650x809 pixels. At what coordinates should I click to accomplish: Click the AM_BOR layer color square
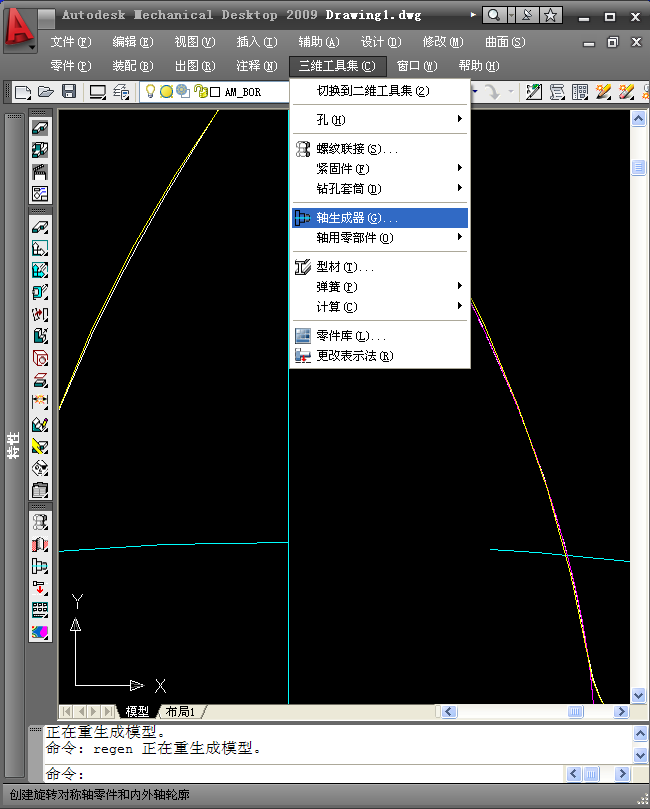click(x=216, y=92)
